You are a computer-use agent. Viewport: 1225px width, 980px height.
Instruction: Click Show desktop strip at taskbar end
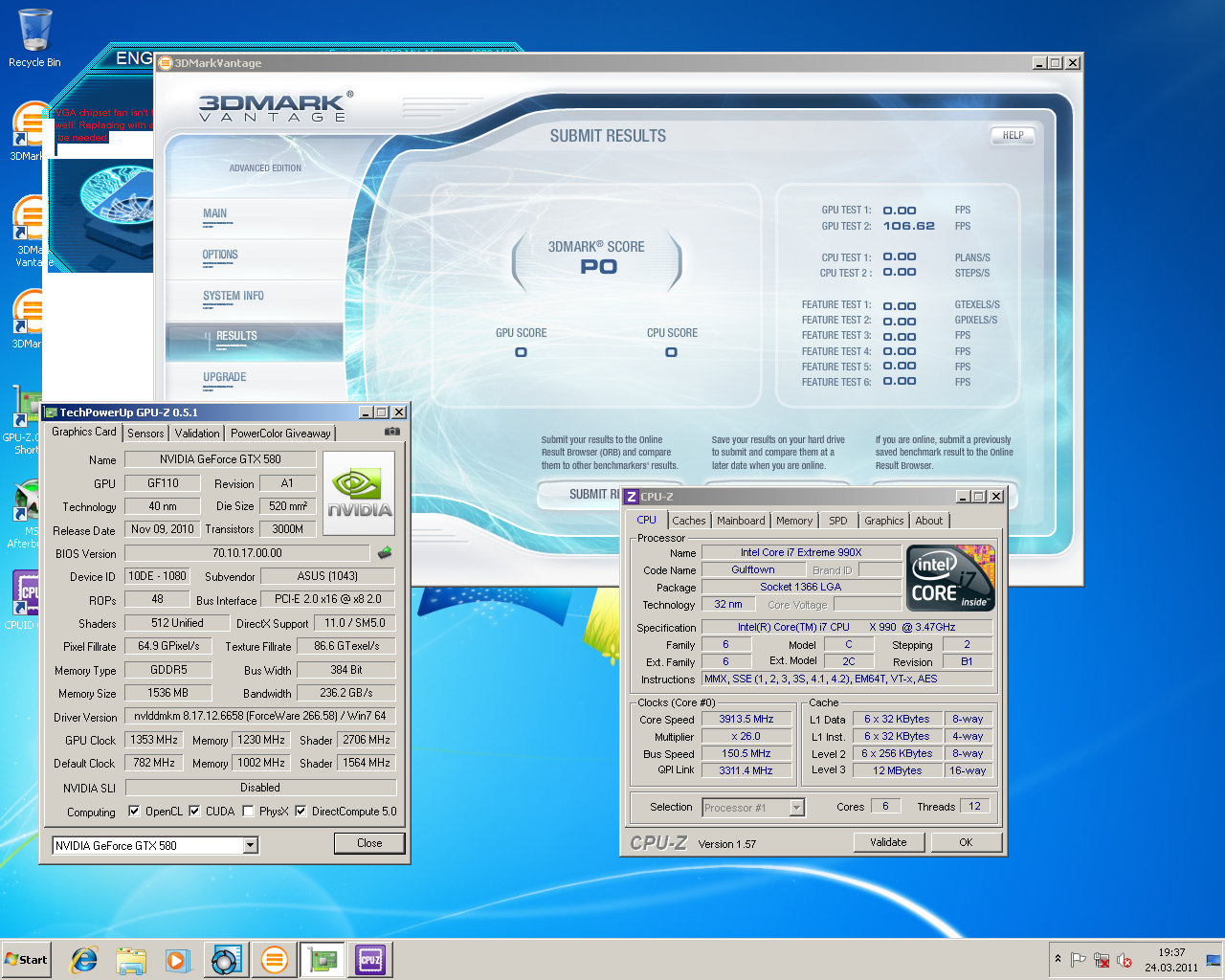(1214, 960)
